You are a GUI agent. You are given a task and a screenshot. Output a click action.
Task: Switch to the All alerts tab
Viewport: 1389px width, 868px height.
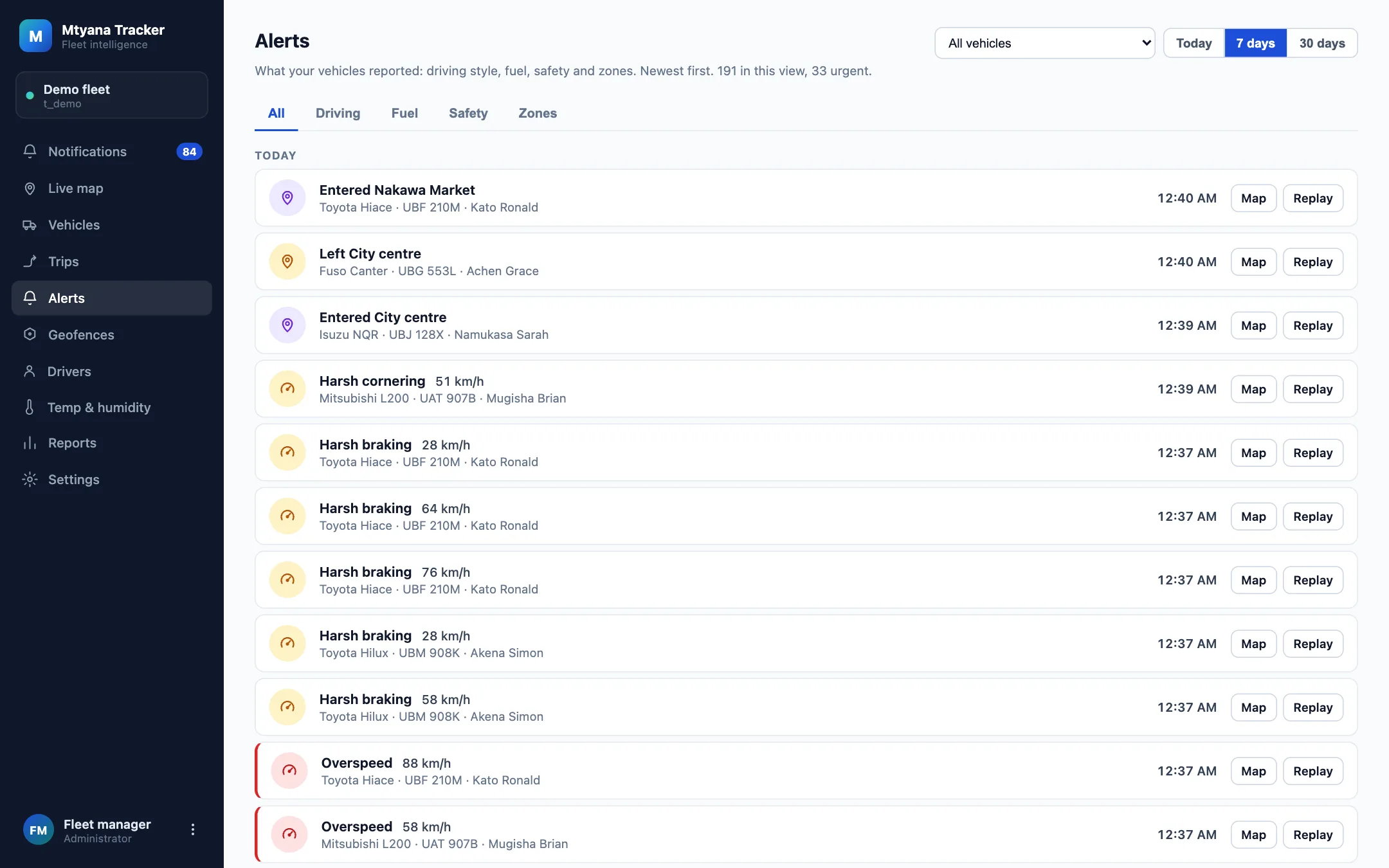tap(277, 113)
